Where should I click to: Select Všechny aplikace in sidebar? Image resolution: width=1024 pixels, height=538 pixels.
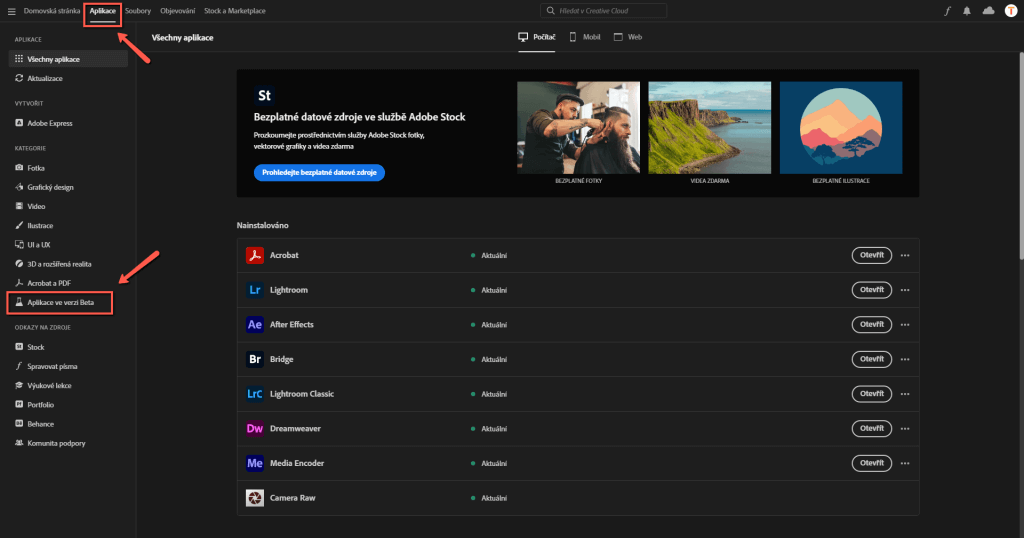coord(68,59)
